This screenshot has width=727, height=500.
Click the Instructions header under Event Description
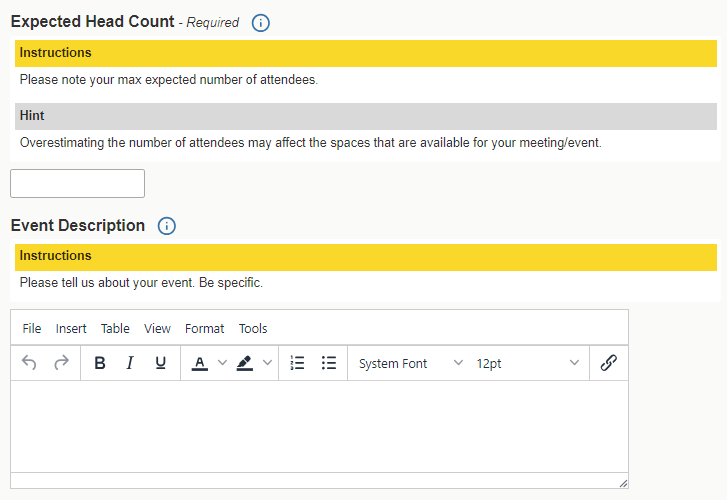point(366,257)
